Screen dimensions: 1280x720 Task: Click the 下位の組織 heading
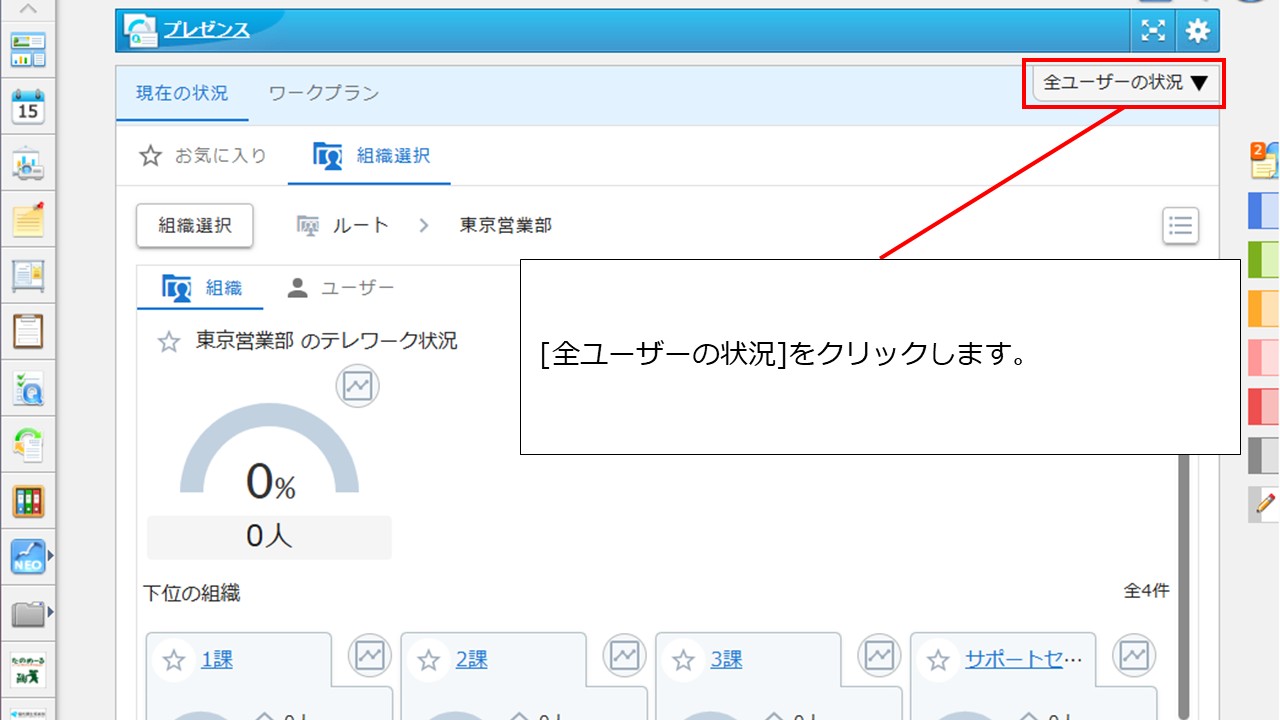192,593
